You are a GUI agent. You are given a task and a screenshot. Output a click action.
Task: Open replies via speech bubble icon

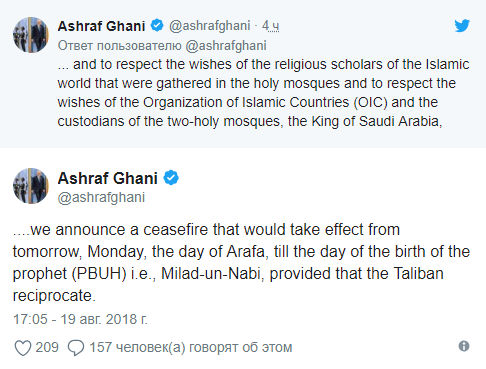pyautogui.click(x=76, y=348)
